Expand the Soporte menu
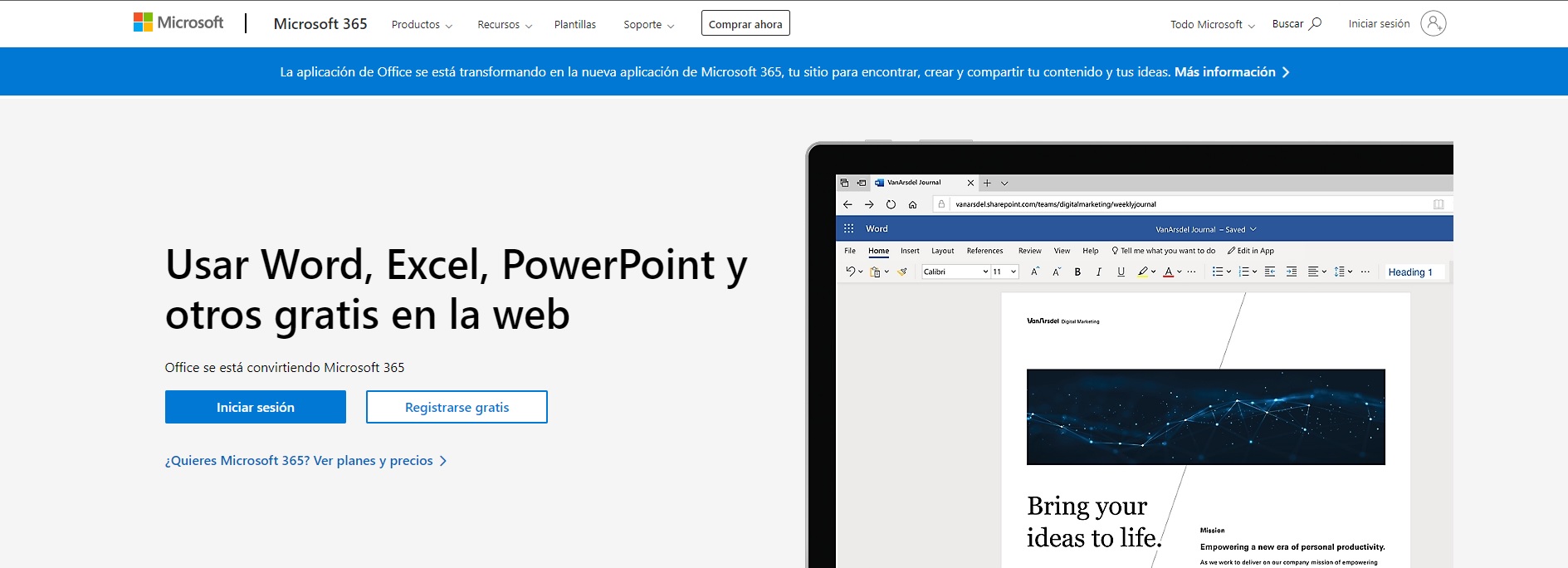Screen dimensions: 1568x568 coord(649,25)
